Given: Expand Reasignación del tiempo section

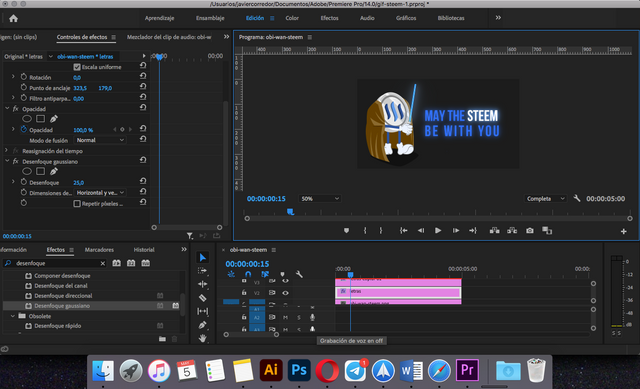Looking at the screenshot, I should (x=7, y=151).
